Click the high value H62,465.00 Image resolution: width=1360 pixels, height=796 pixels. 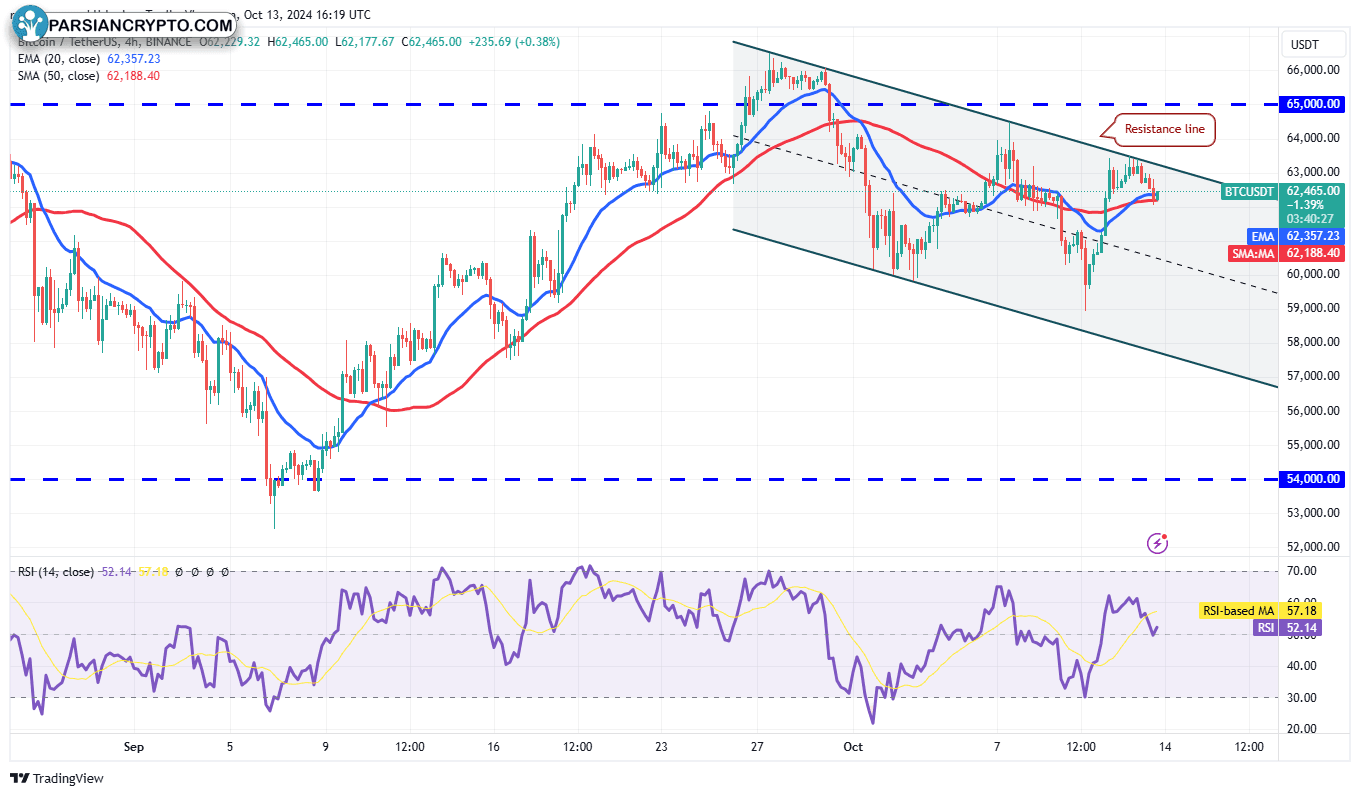tap(300, 42)
